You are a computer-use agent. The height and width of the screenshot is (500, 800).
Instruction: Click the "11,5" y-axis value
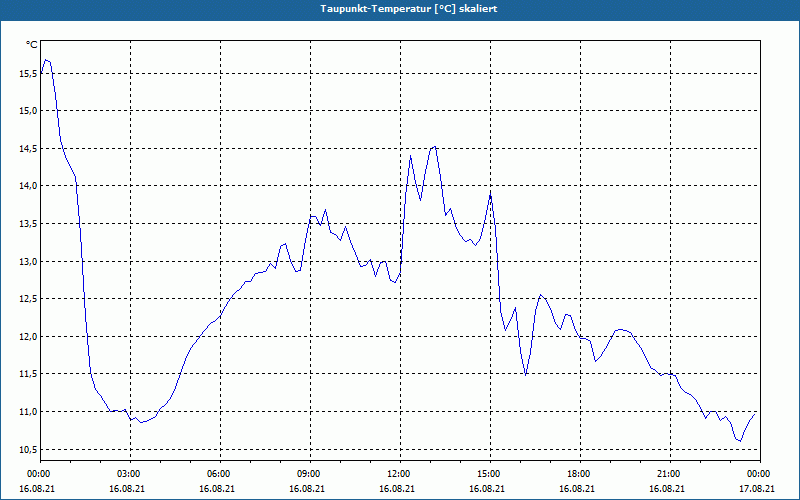coord(29,373)
